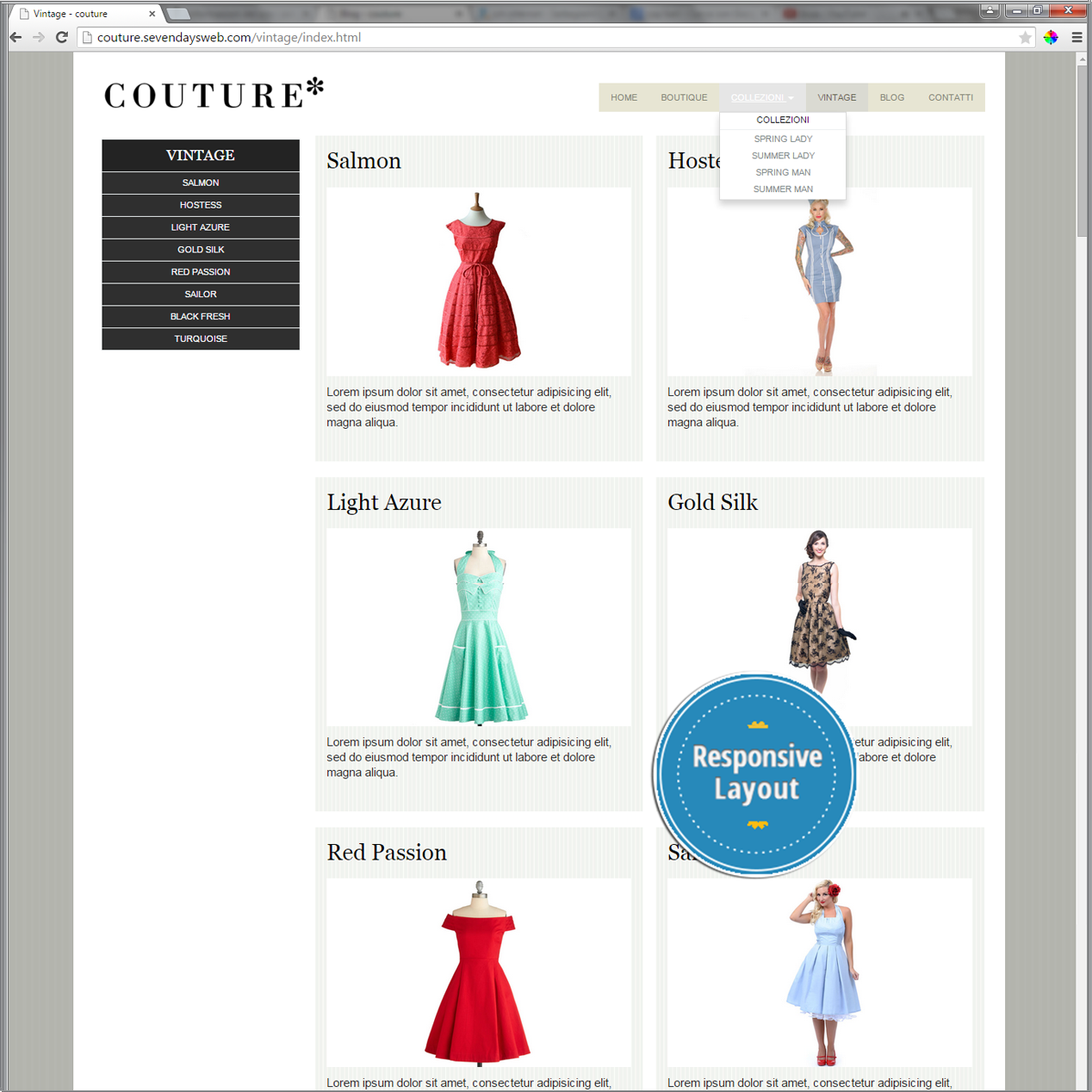The image size is (1092, 1092).
Task: Close the Vintage - couture tab
Action: [152, 14]
